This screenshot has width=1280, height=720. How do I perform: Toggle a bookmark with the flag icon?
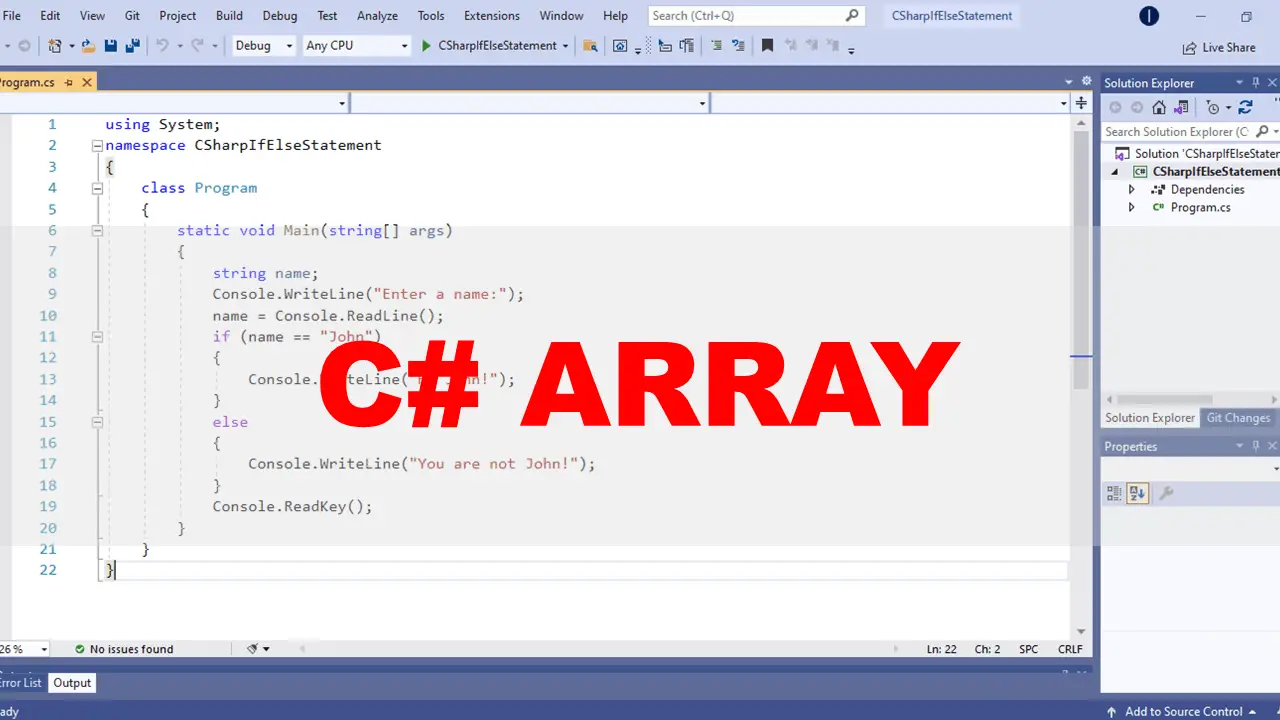pos(766,45)
